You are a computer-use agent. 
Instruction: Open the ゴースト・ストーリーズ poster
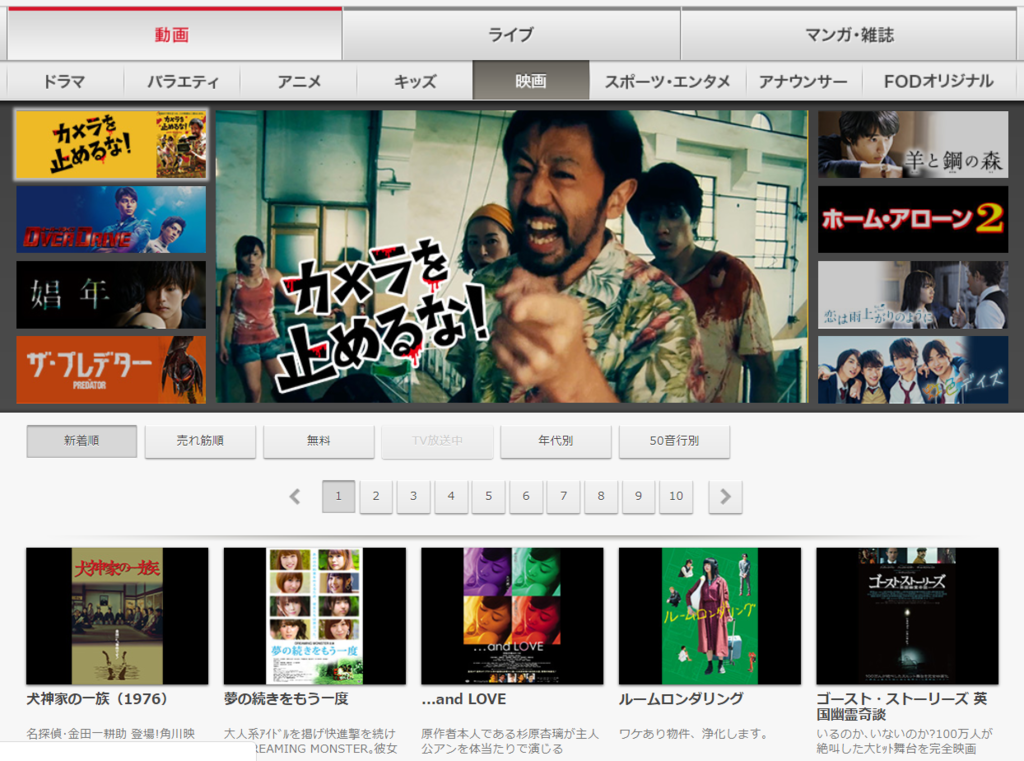pos(908,616)
